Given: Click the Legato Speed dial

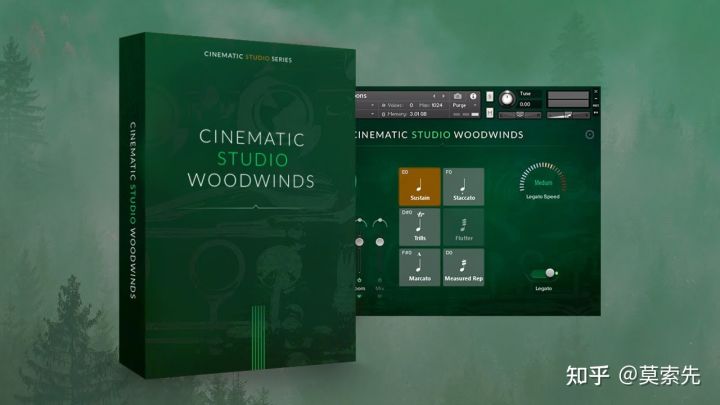Looking at the screenshot, I should 543,177.
